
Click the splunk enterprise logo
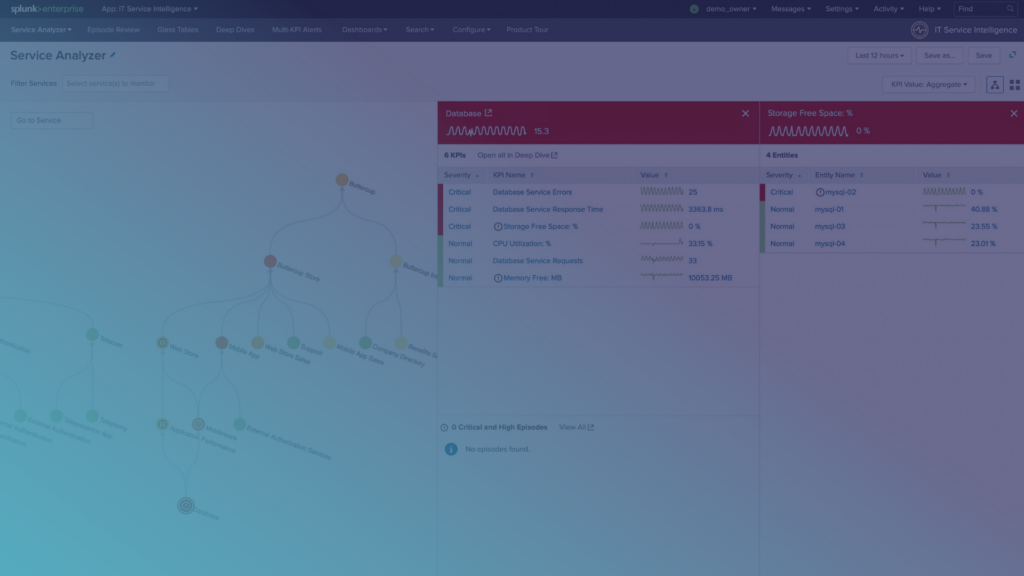coord(47,9)
